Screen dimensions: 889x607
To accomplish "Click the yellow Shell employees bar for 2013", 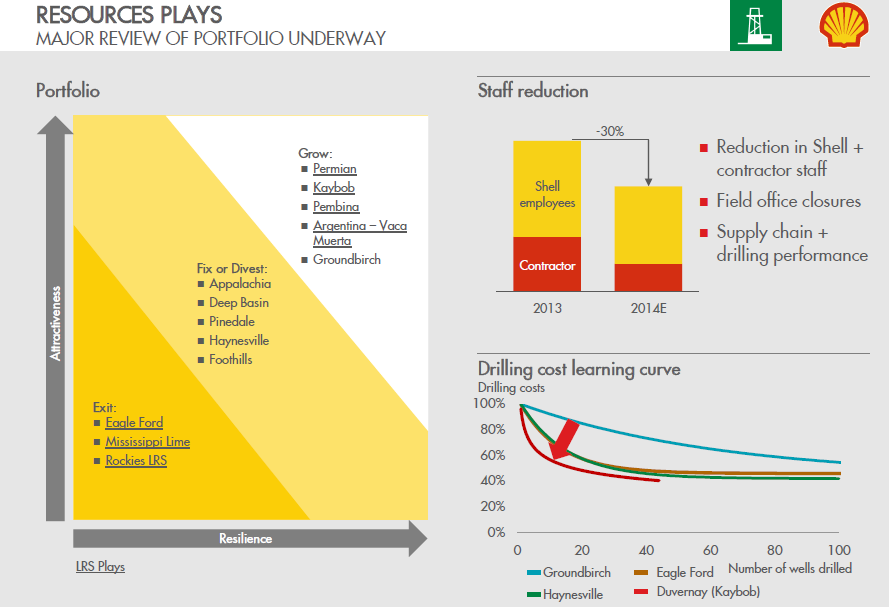I will tap(546, 187).
